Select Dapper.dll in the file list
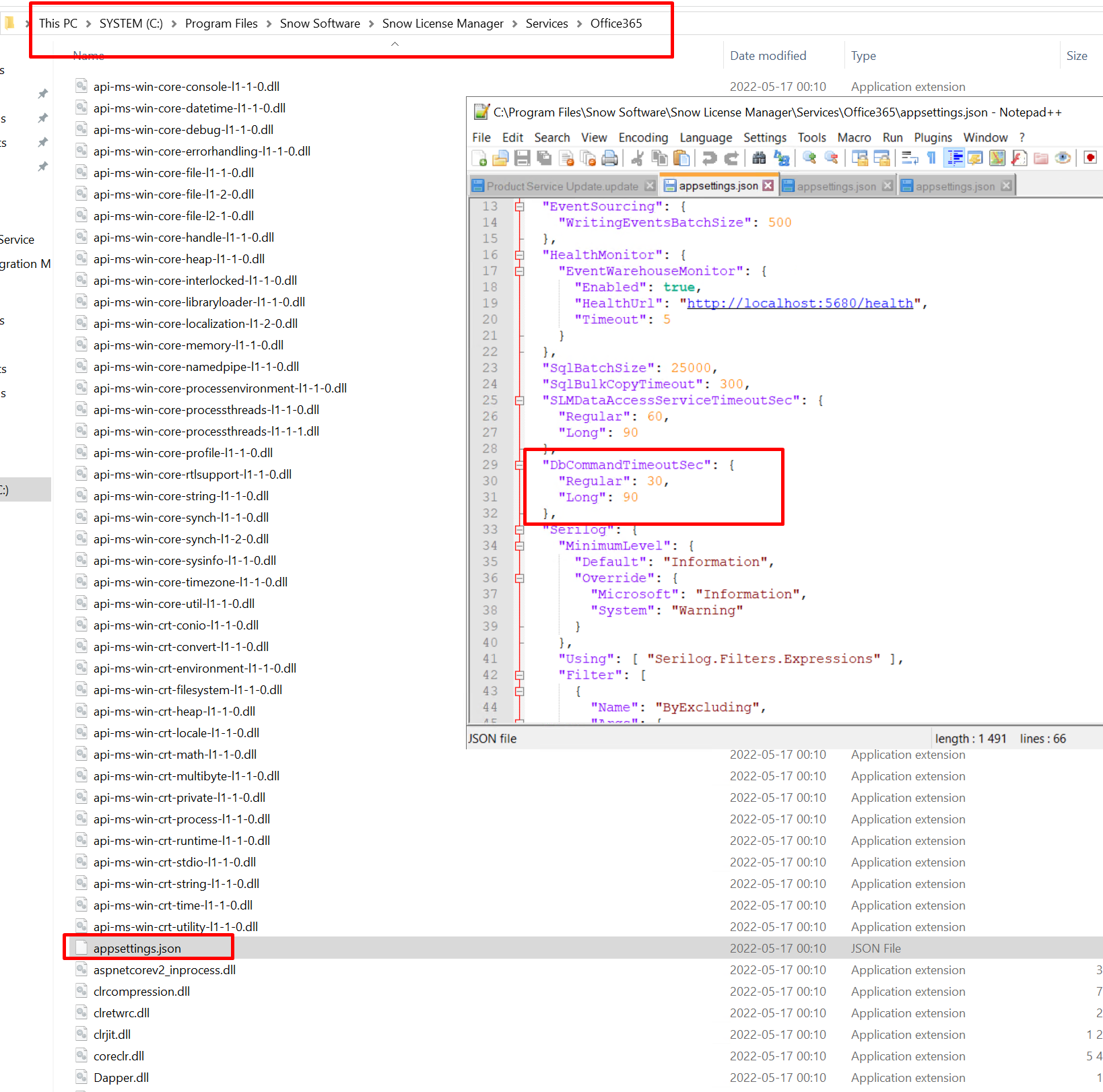This screenshot has width=1103, height=1092. point(121,1077)
